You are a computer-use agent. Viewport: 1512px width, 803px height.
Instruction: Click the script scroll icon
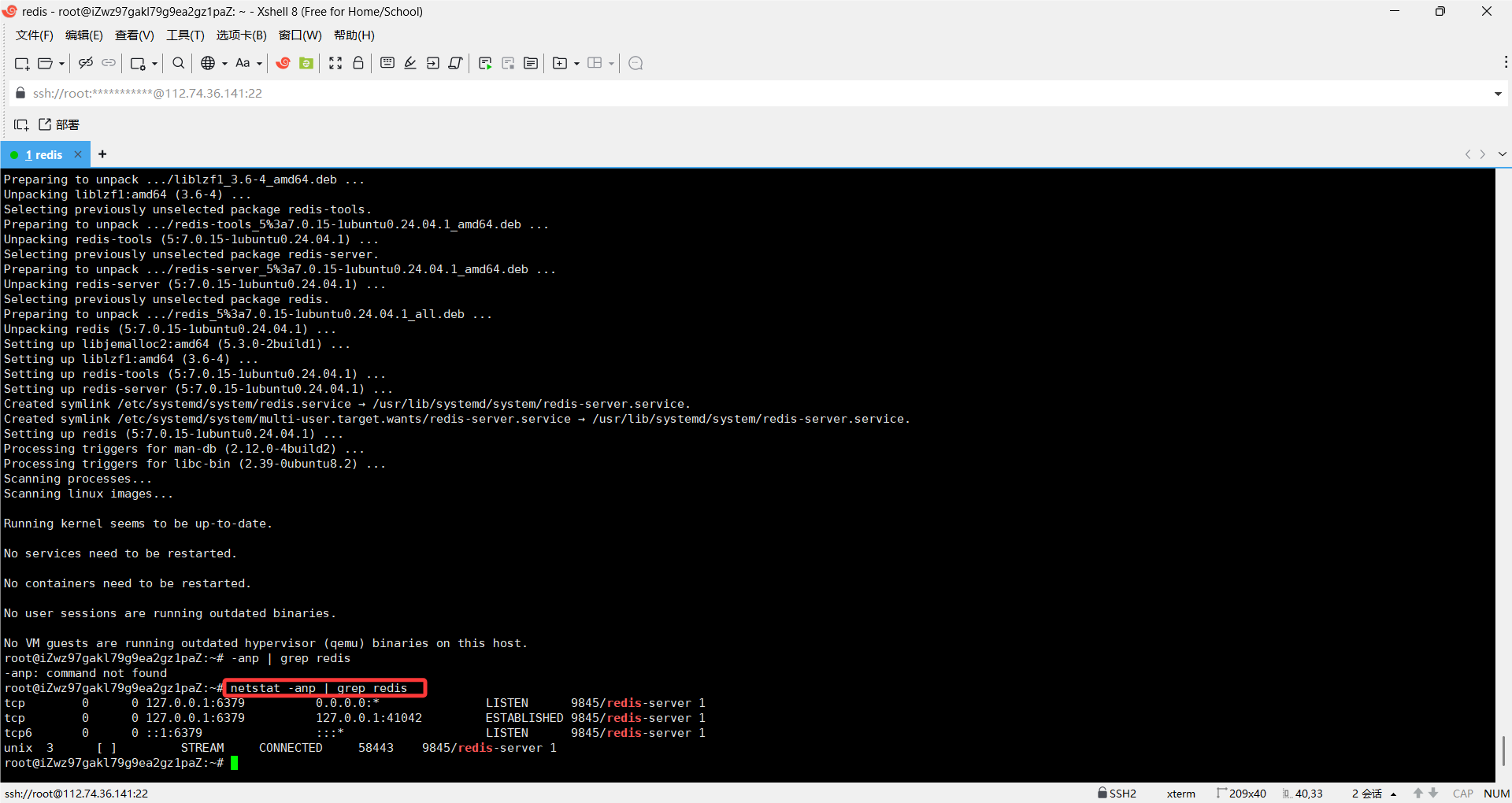coord(455,63)
